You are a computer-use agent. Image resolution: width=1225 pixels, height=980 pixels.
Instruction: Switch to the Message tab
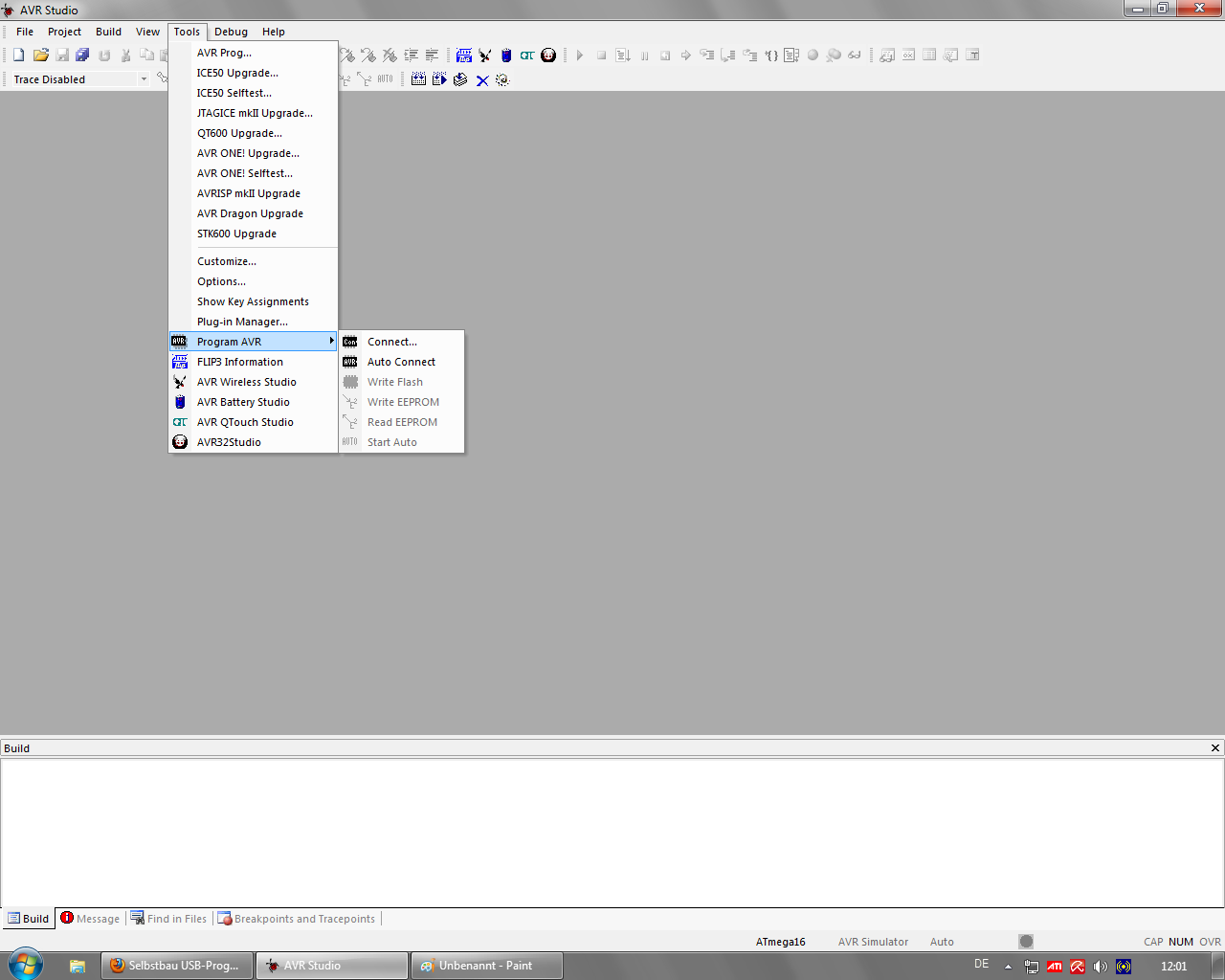90,919
